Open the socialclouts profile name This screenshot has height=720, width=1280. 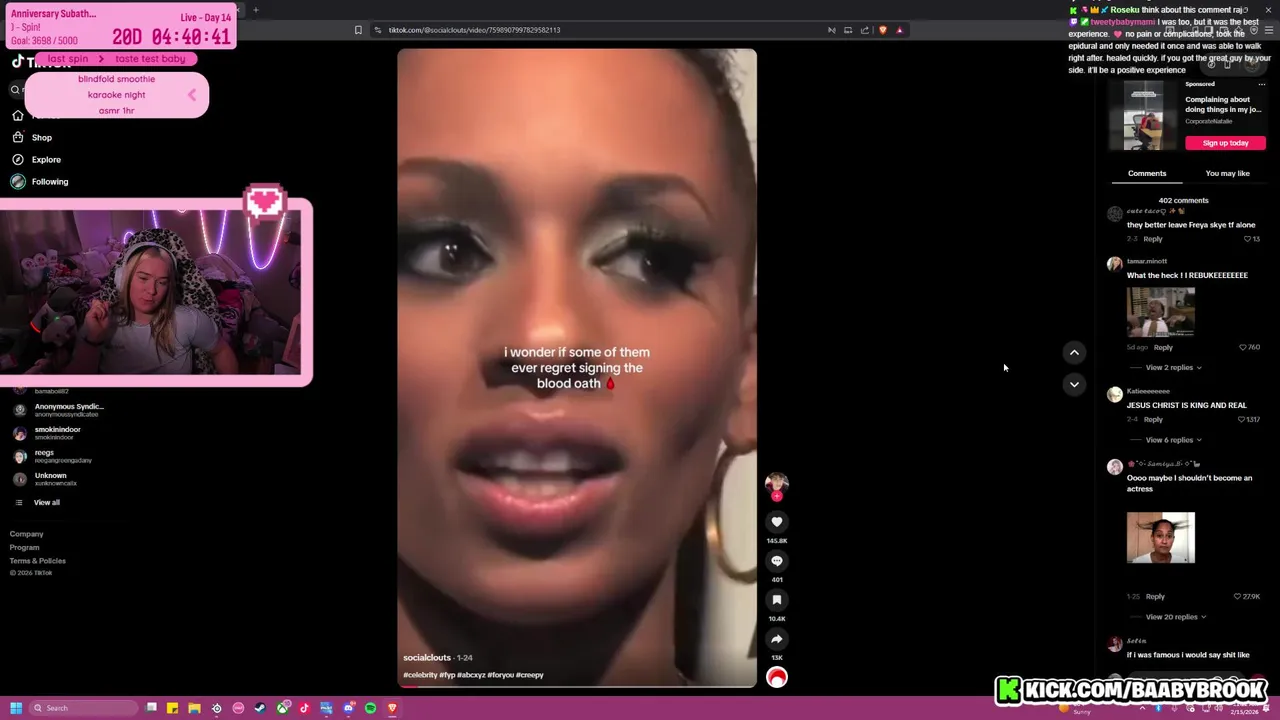[427, 658]
